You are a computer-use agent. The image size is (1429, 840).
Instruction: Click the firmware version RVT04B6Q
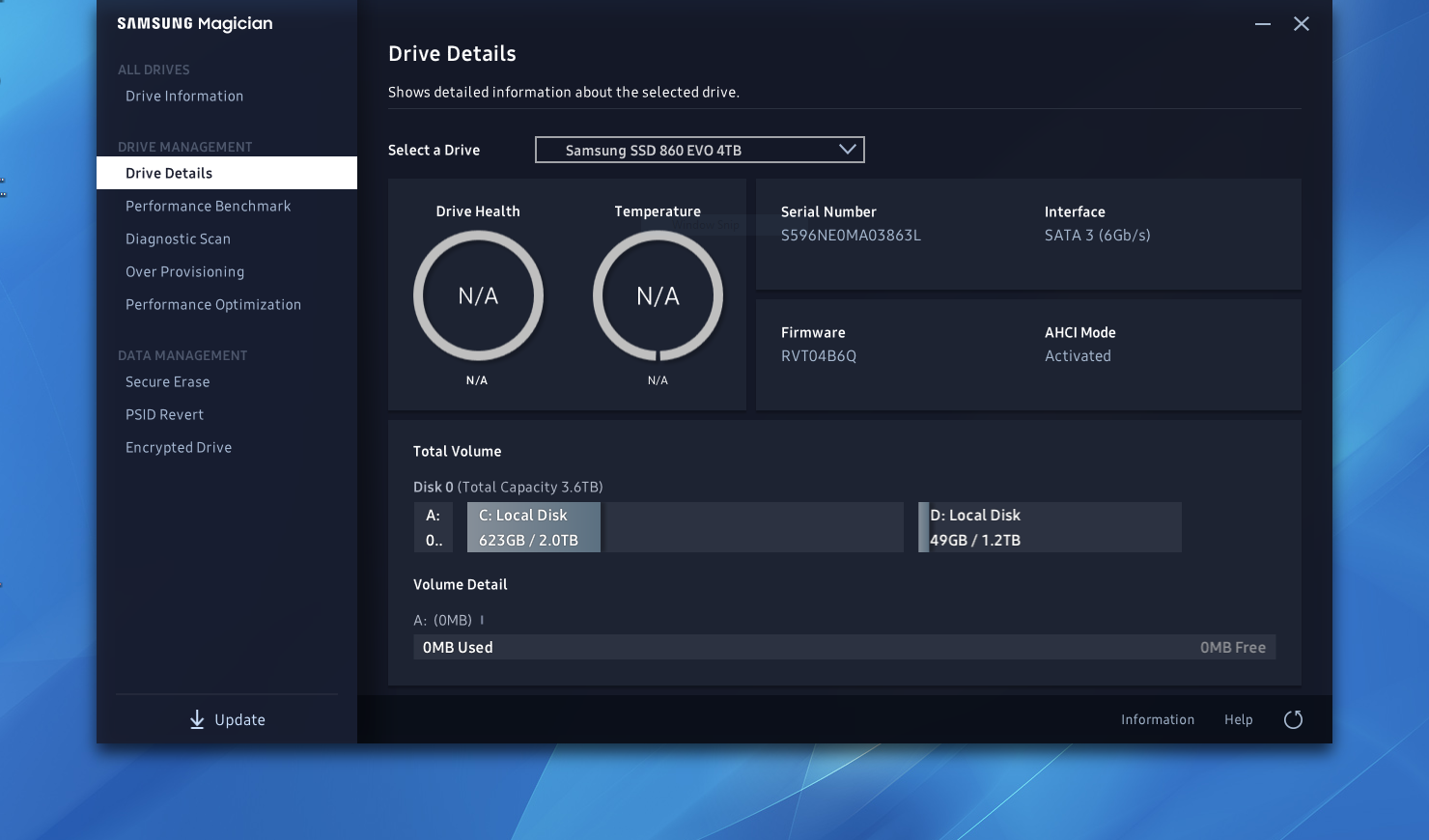pos(819,355)
